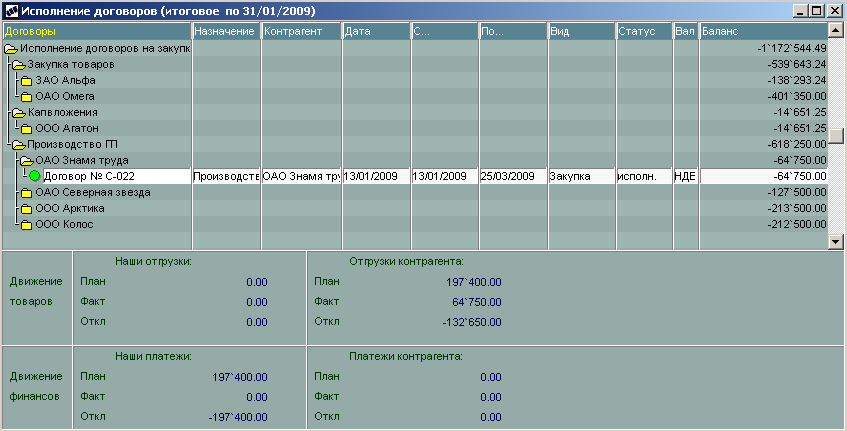Select ООО Агатон in the tree
Viewport: 847px width, 431px height.
67,129
